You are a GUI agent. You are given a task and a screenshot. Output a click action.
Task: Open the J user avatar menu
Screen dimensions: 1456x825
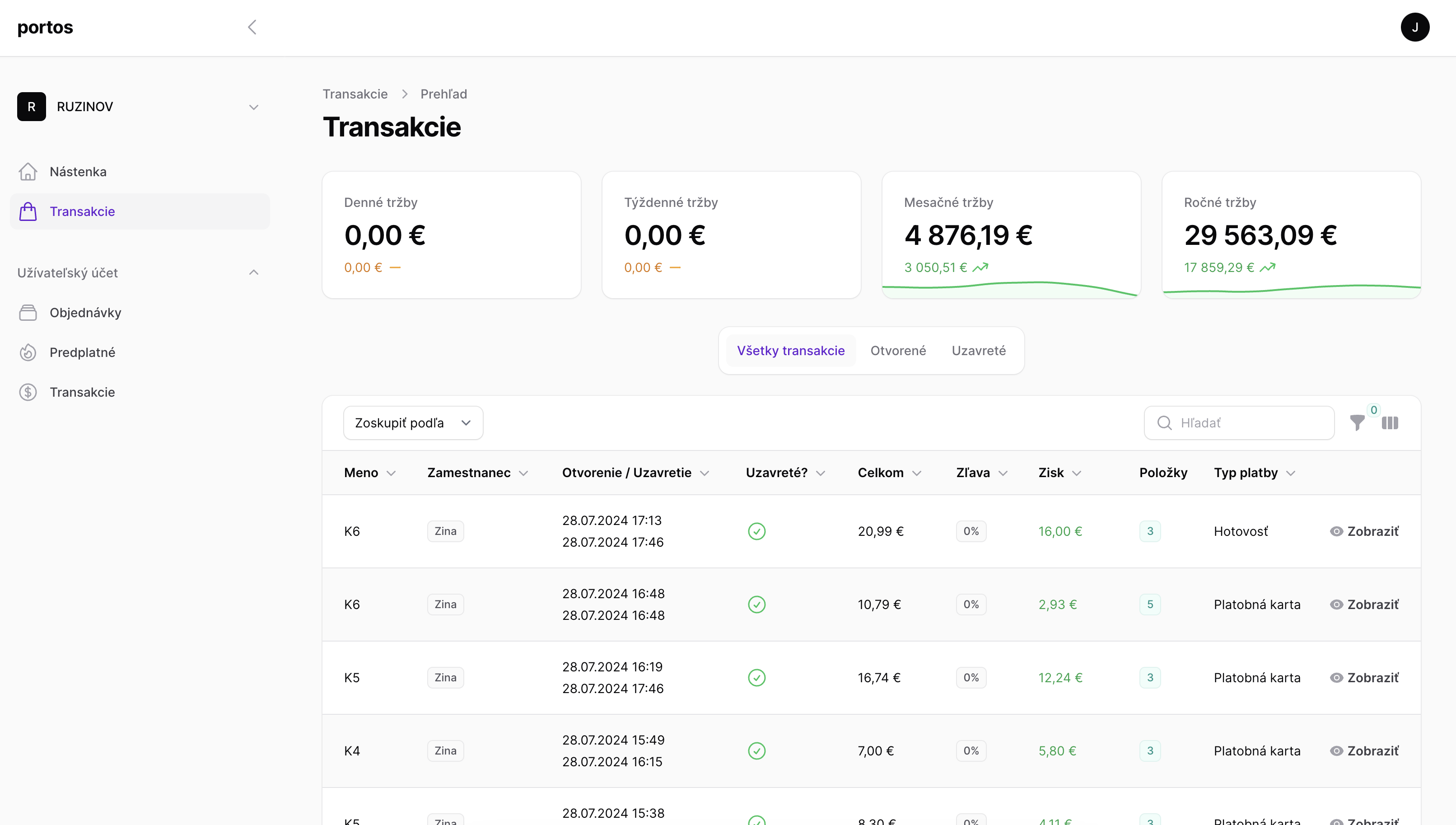click(x=1414, y=27)
